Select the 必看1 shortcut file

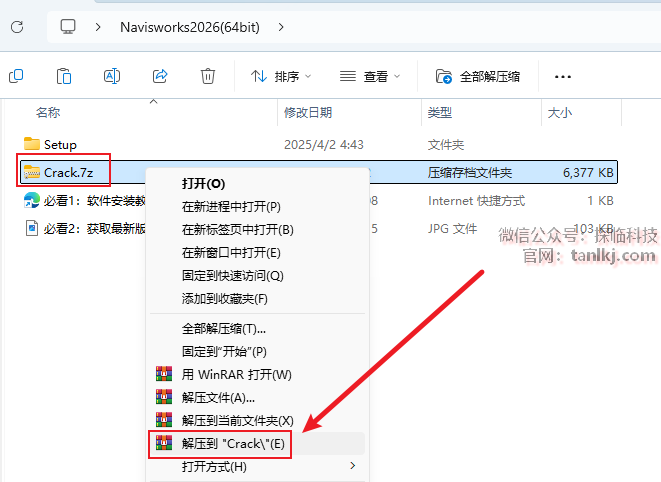pyautogui.click(x=95, y=201)
